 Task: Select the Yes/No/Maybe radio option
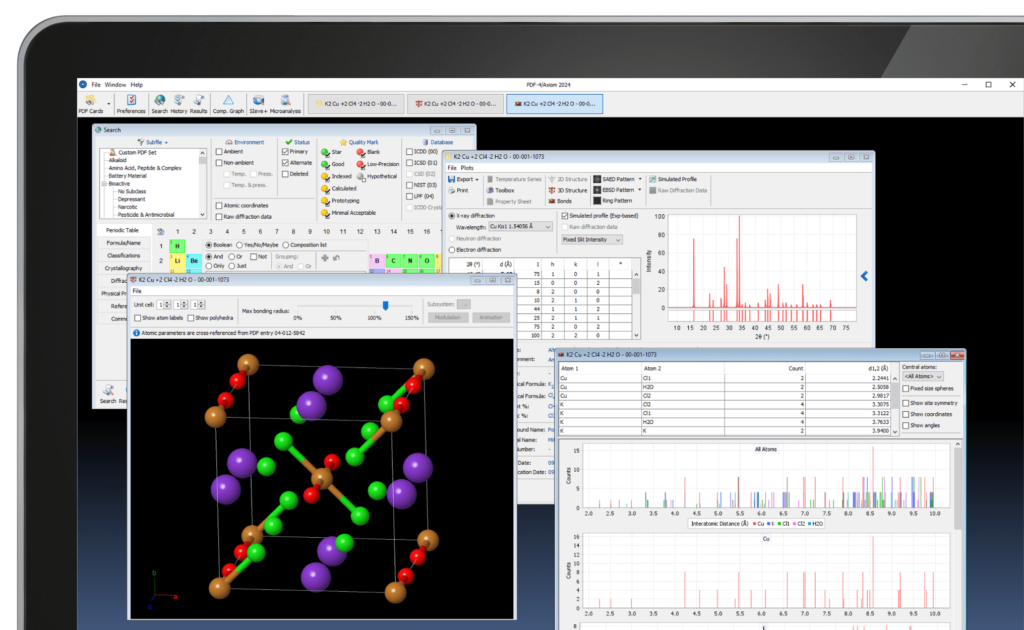pyautogui.click(x=240, y=245)
